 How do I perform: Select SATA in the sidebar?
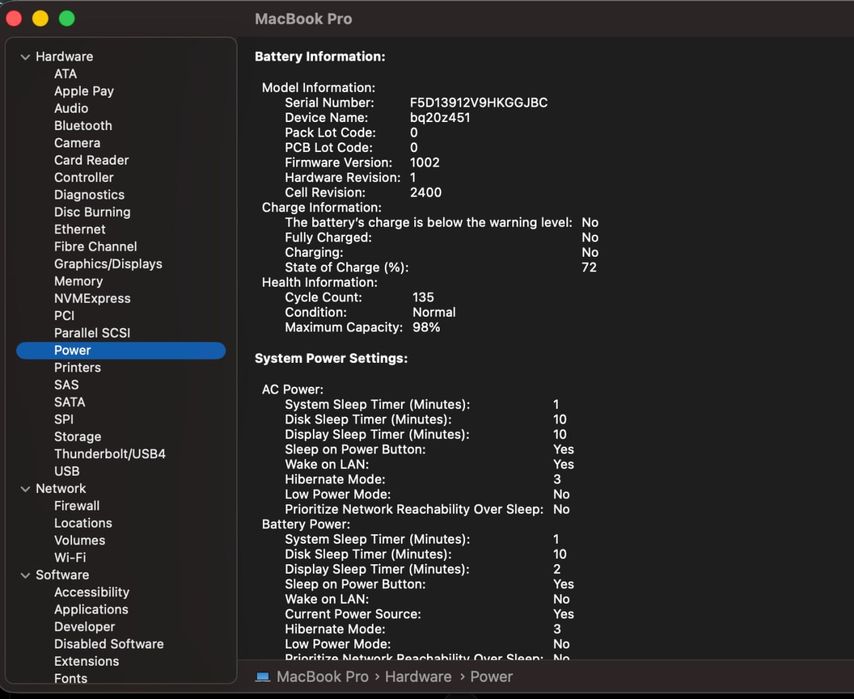click(x=69, y=402)
